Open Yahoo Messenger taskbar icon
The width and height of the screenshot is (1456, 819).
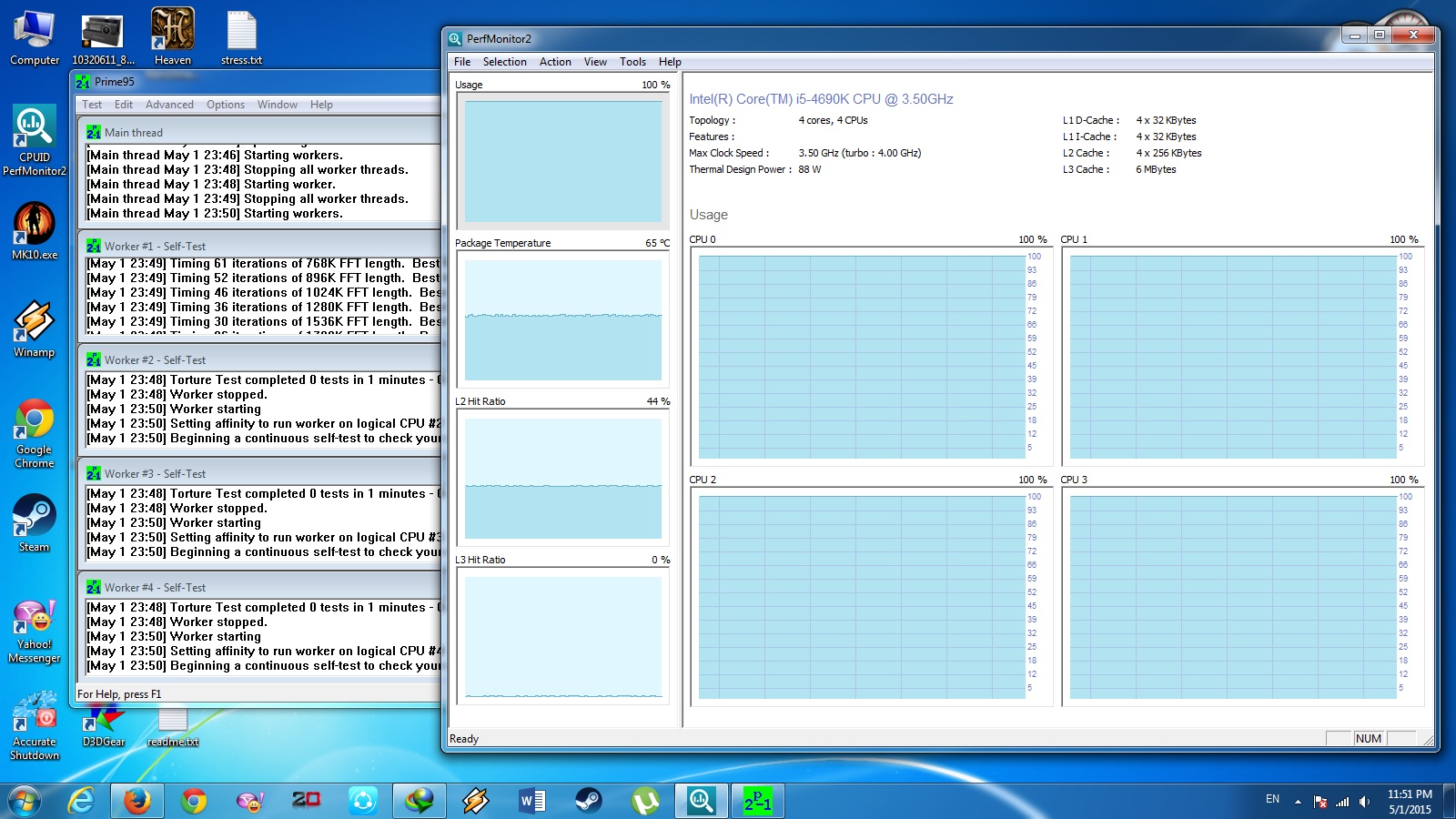click(250, 801)
